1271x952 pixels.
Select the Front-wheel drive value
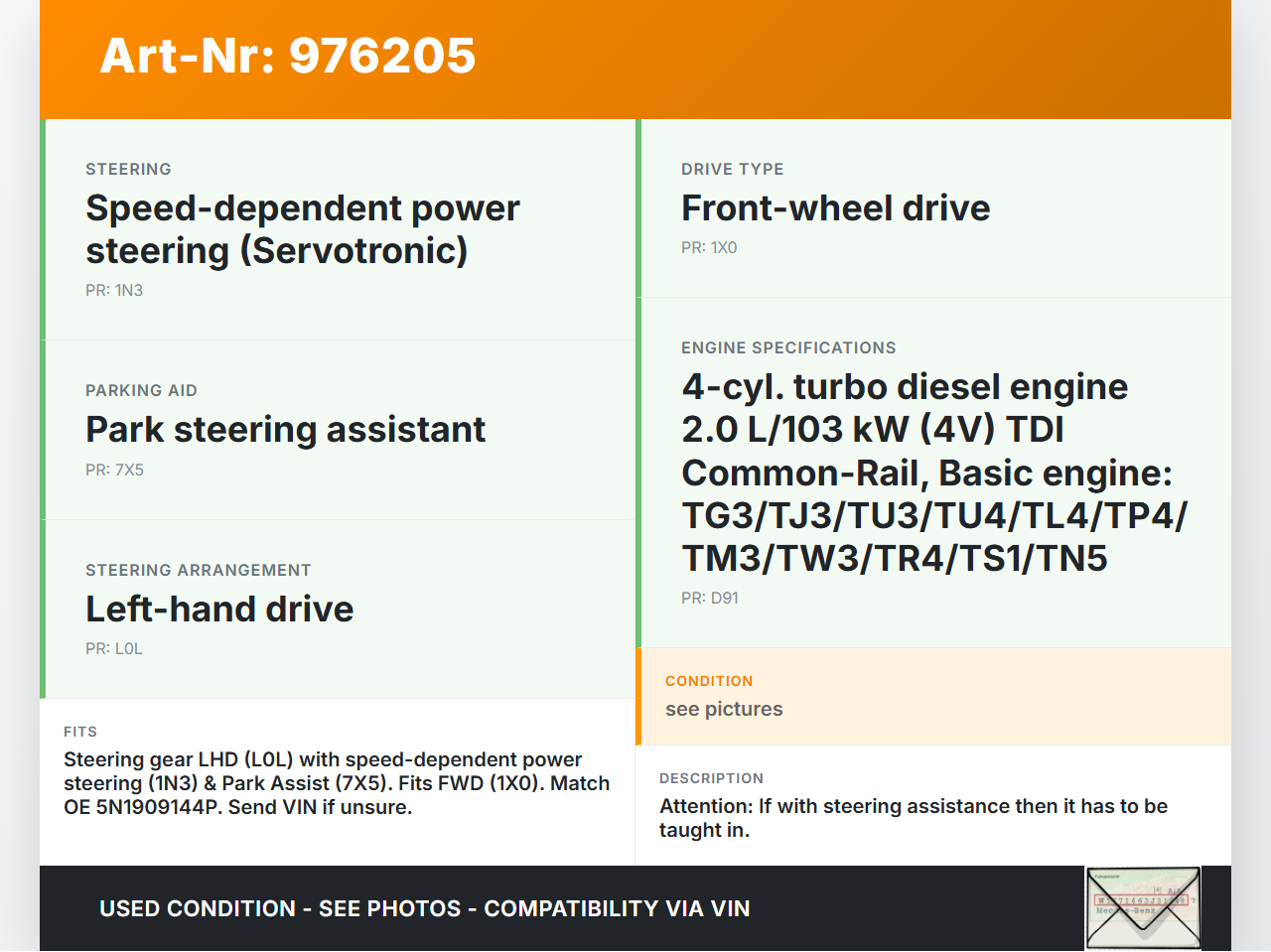(x=835, y=208)
